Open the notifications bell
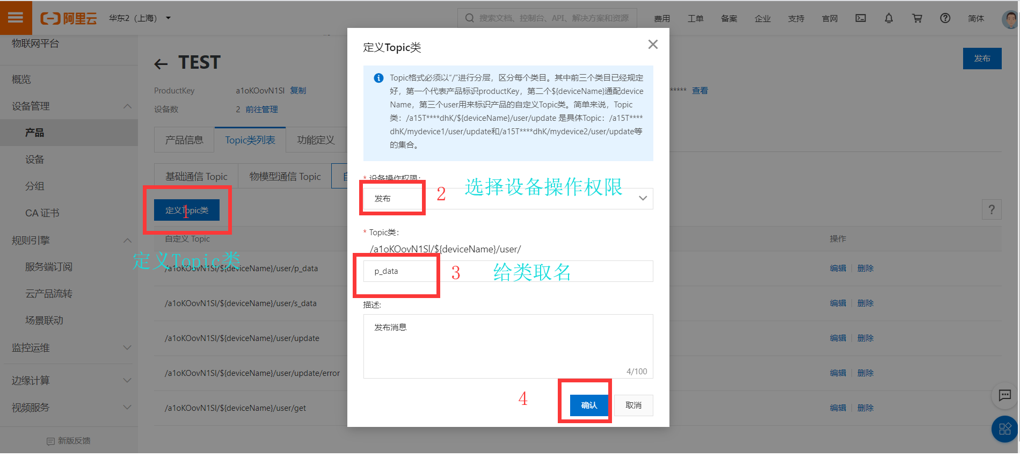The width and height of the screenshot is (1020, 457). [x=889, y=18]
